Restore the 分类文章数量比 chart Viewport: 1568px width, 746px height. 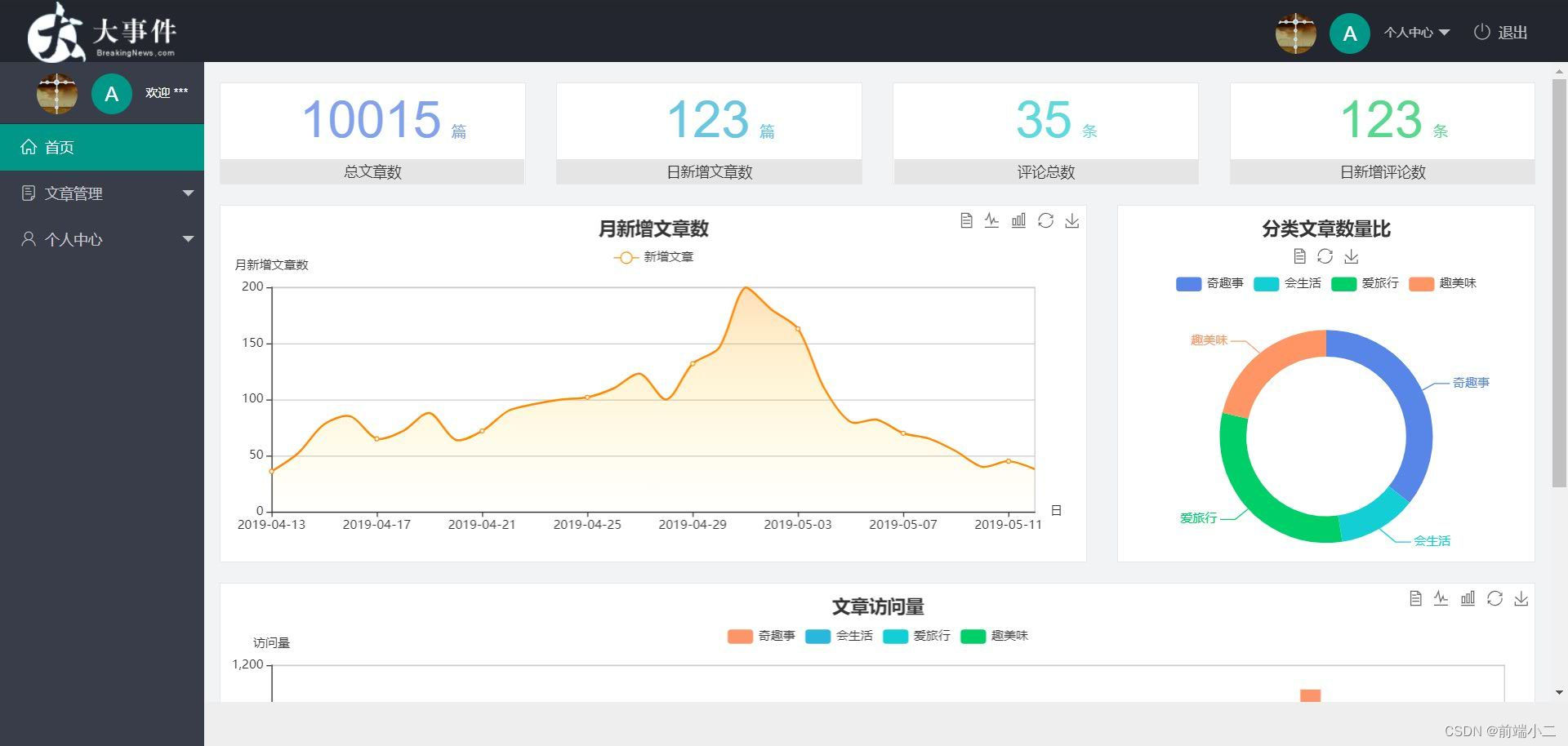pos(1325,256)
